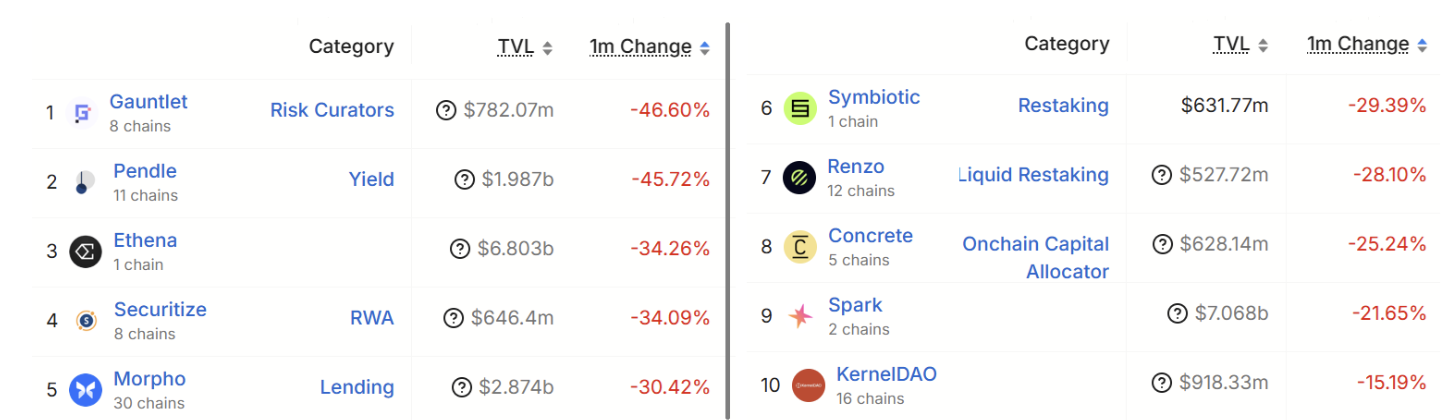
Task: Open the Onchain Capital Allocator category
Action: (1035, 257)
